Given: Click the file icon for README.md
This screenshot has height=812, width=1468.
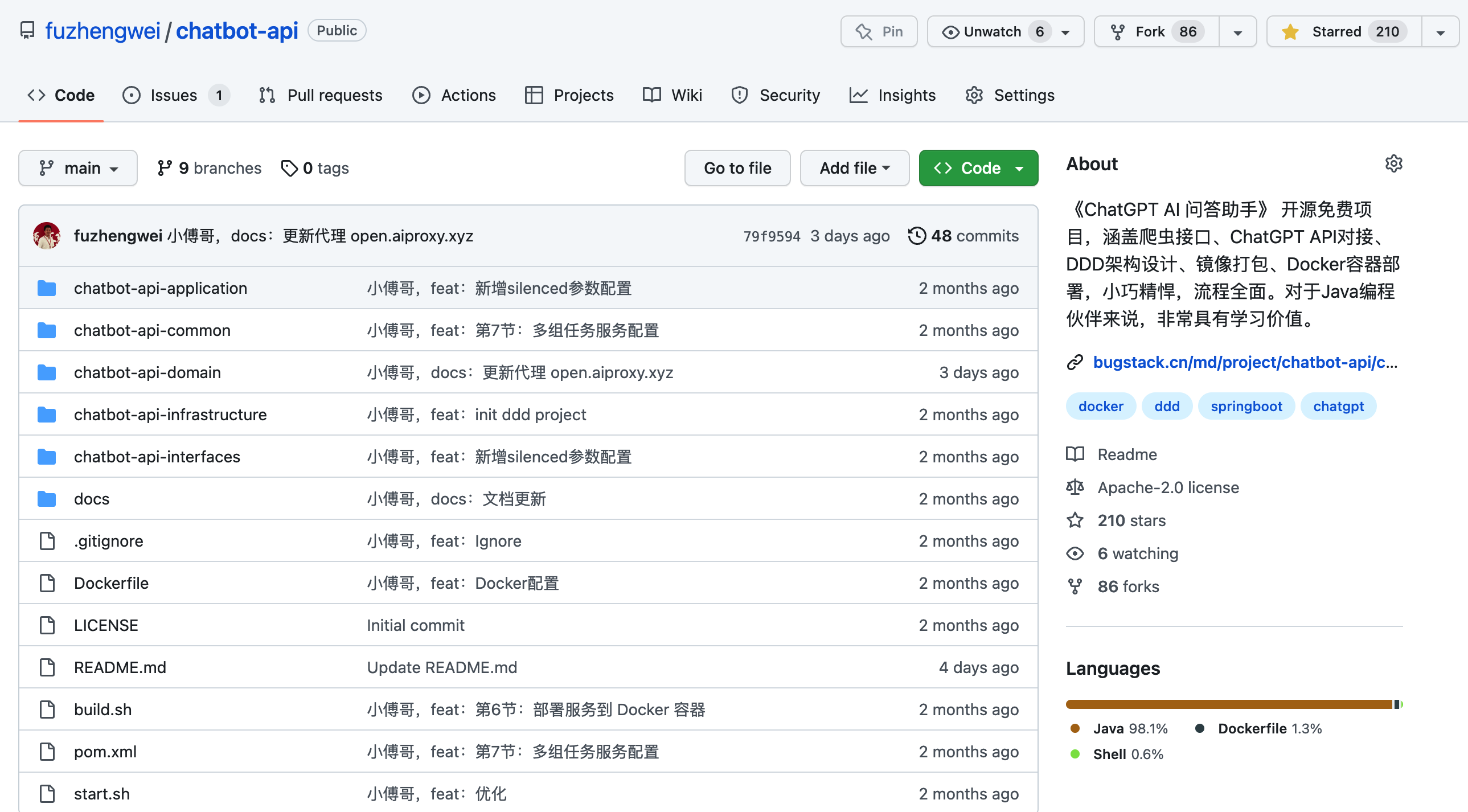Looking at the screenshot, I should point(47,668).
